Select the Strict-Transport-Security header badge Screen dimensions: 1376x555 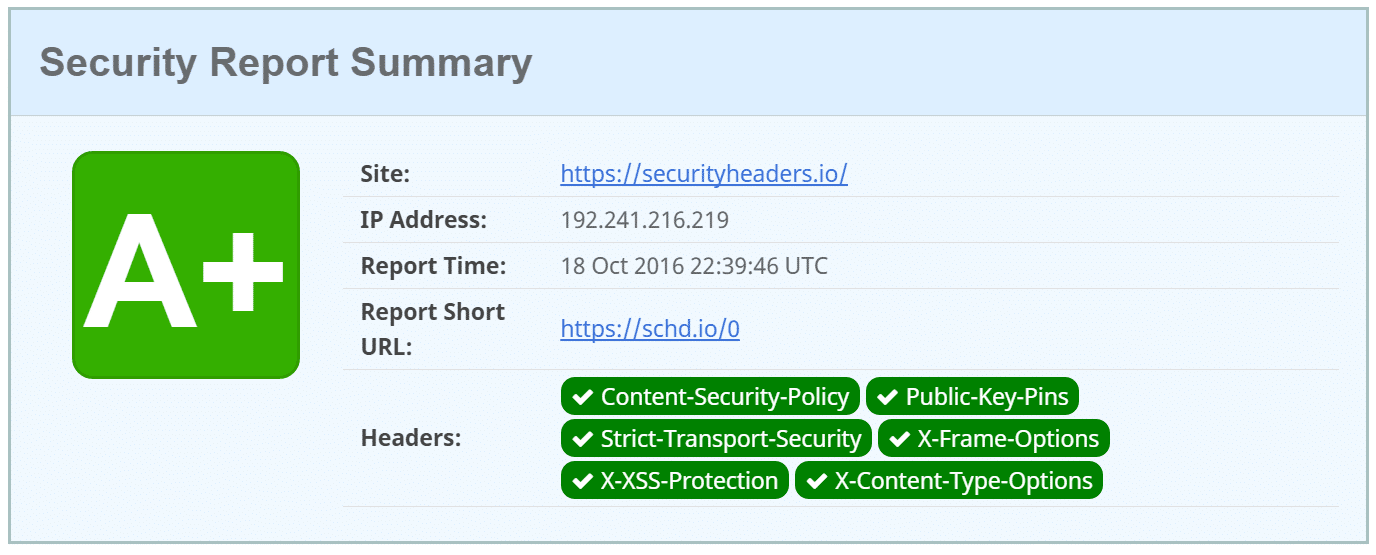click(716, 439)
